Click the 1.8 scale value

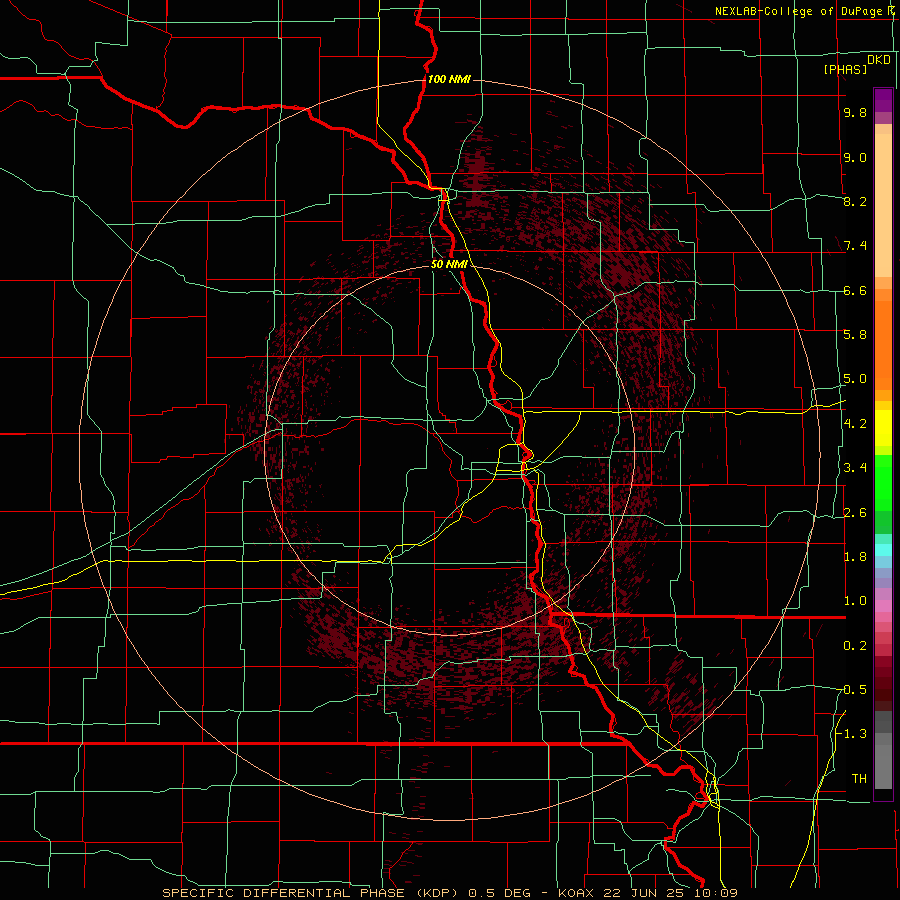pyautogui.click(x=855, y=556)
